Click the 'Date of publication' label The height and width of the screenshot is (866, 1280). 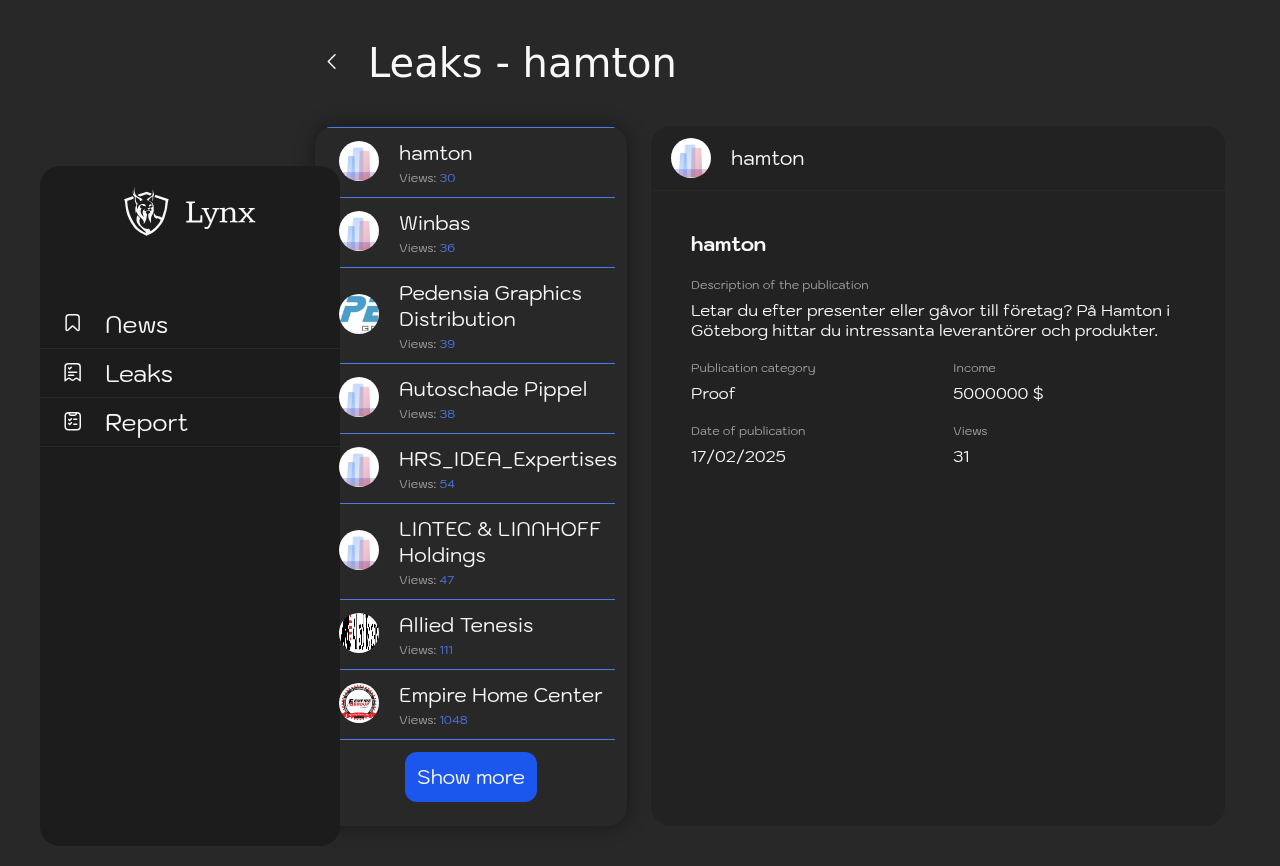click(x=748, y=431)
